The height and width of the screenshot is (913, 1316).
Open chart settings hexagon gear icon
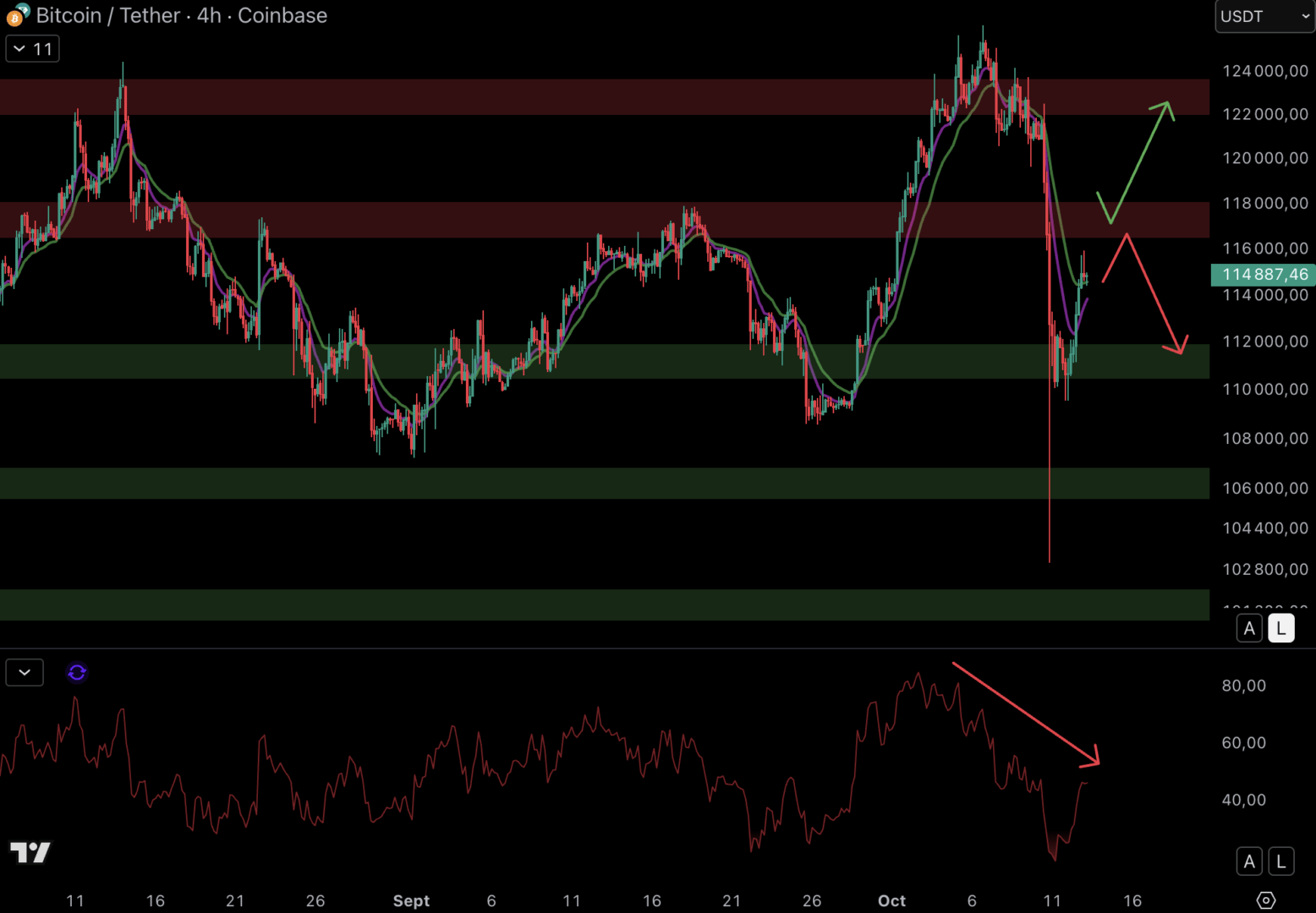point(1265,900)
